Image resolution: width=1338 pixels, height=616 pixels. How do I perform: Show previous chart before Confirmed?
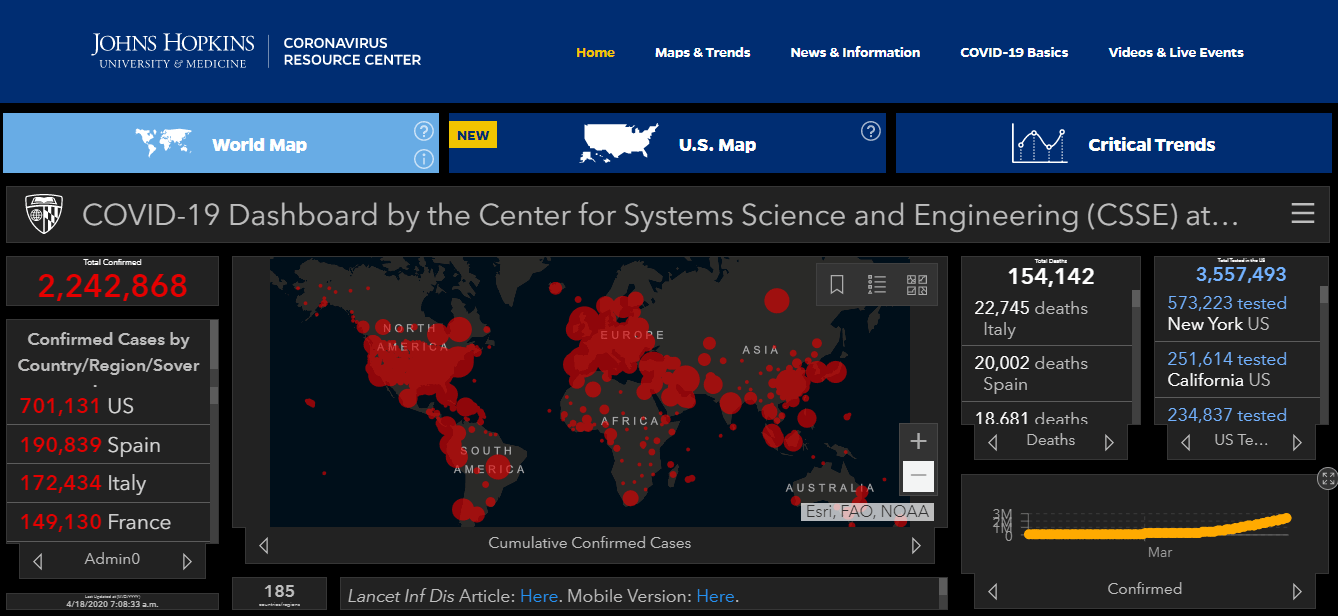click(991, 590)
